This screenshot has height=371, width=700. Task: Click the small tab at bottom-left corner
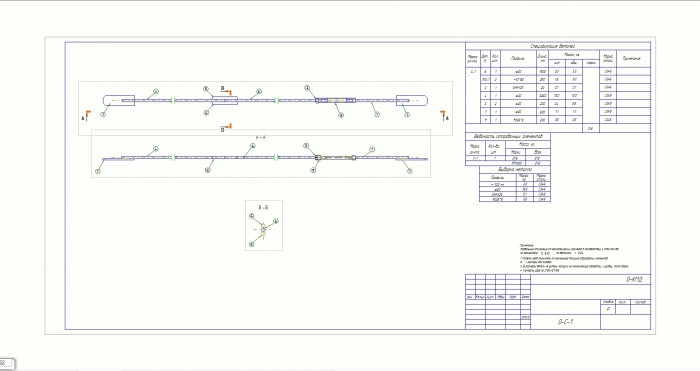pyautogui.click(x=6, y=363)
